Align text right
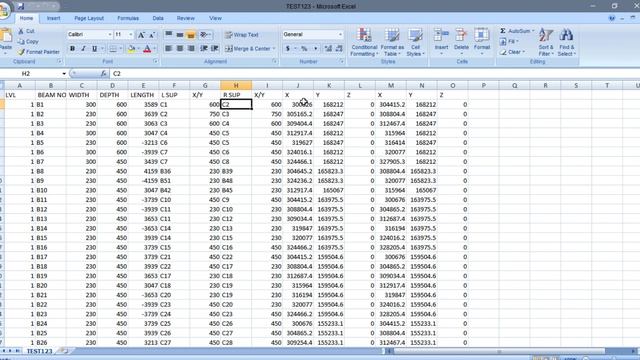 191,49
